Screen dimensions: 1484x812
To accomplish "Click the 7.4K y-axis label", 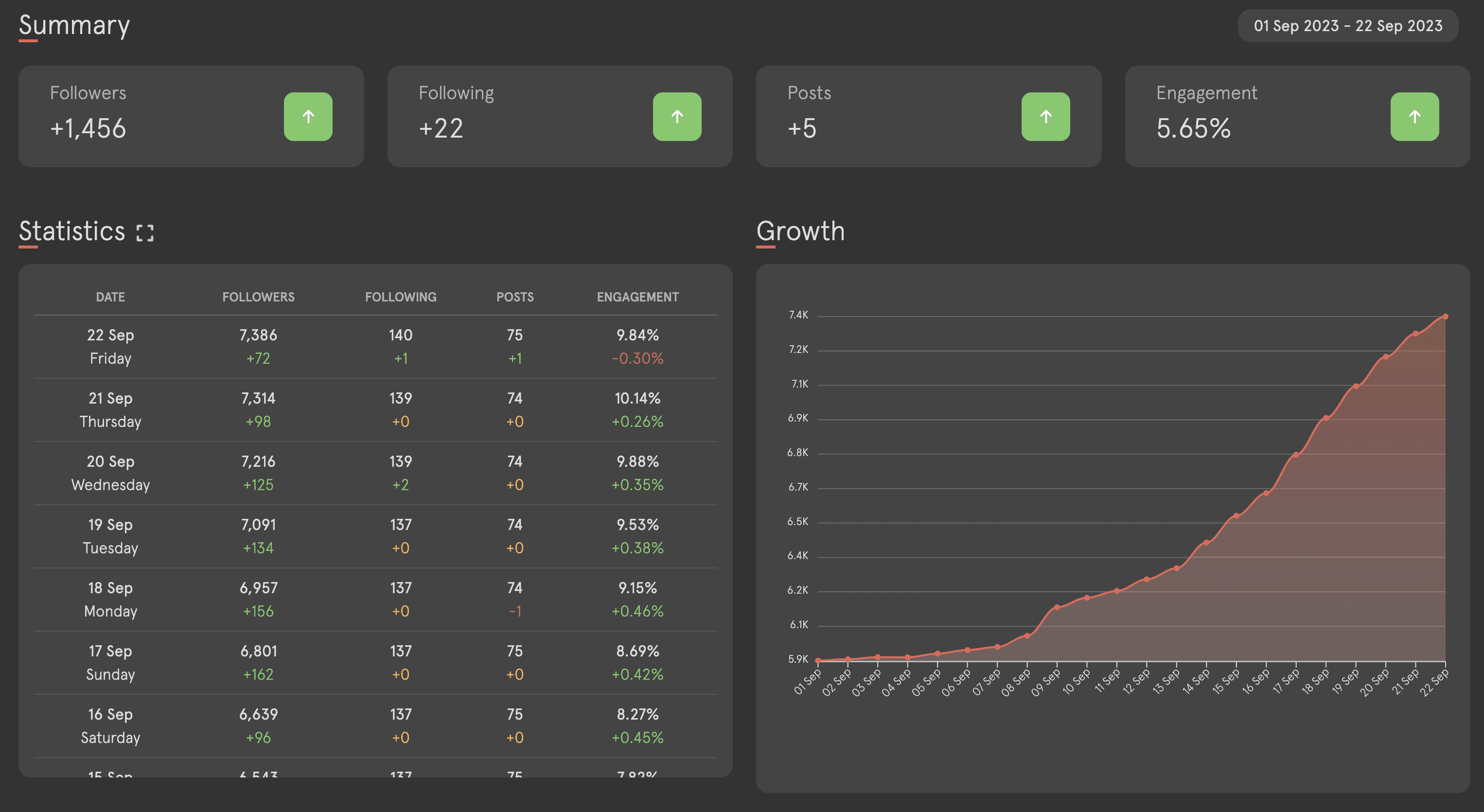I will coord(798,315).
